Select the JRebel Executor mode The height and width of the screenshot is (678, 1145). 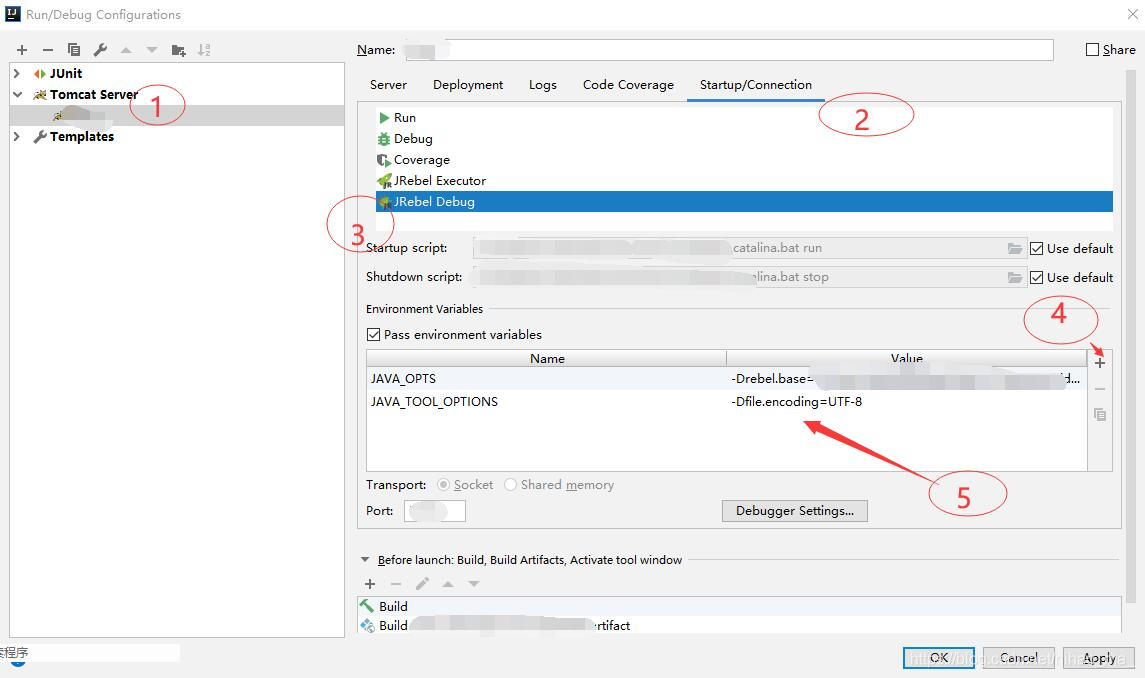pos(744,180)
